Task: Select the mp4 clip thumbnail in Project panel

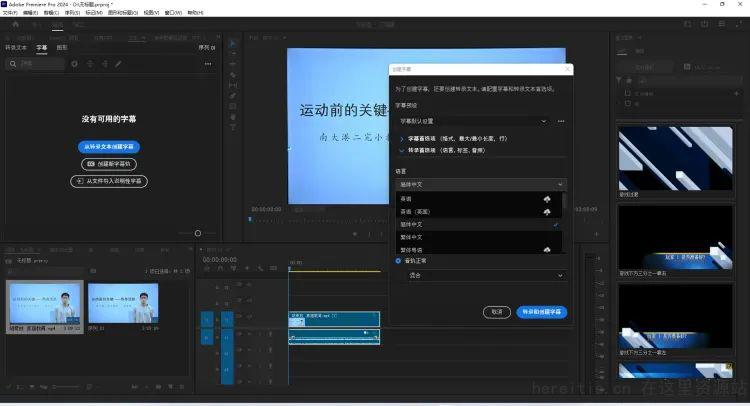Action: (x=44, y=305)
